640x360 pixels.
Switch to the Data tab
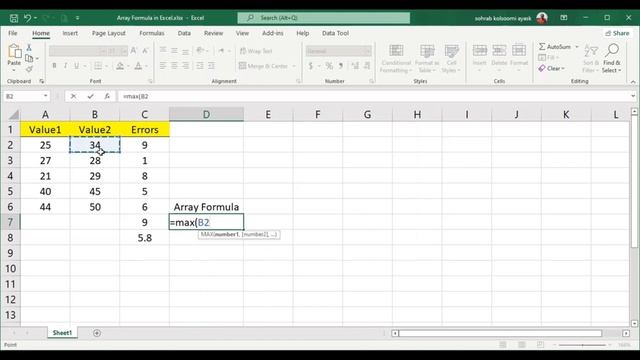click(x=184, y=33)
